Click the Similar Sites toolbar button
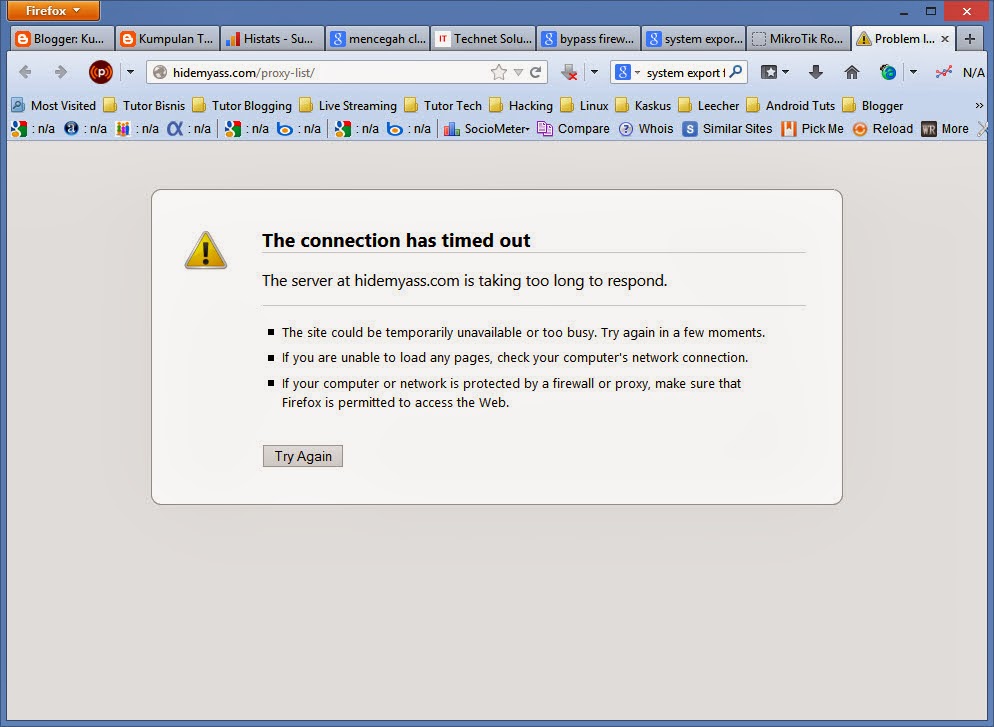The width and height of the screenshot is (994, 727). click(727, 128)
